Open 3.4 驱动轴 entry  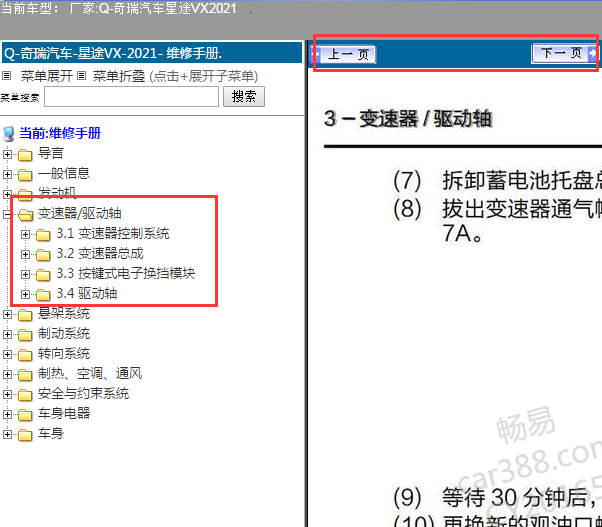click(87, 293)
